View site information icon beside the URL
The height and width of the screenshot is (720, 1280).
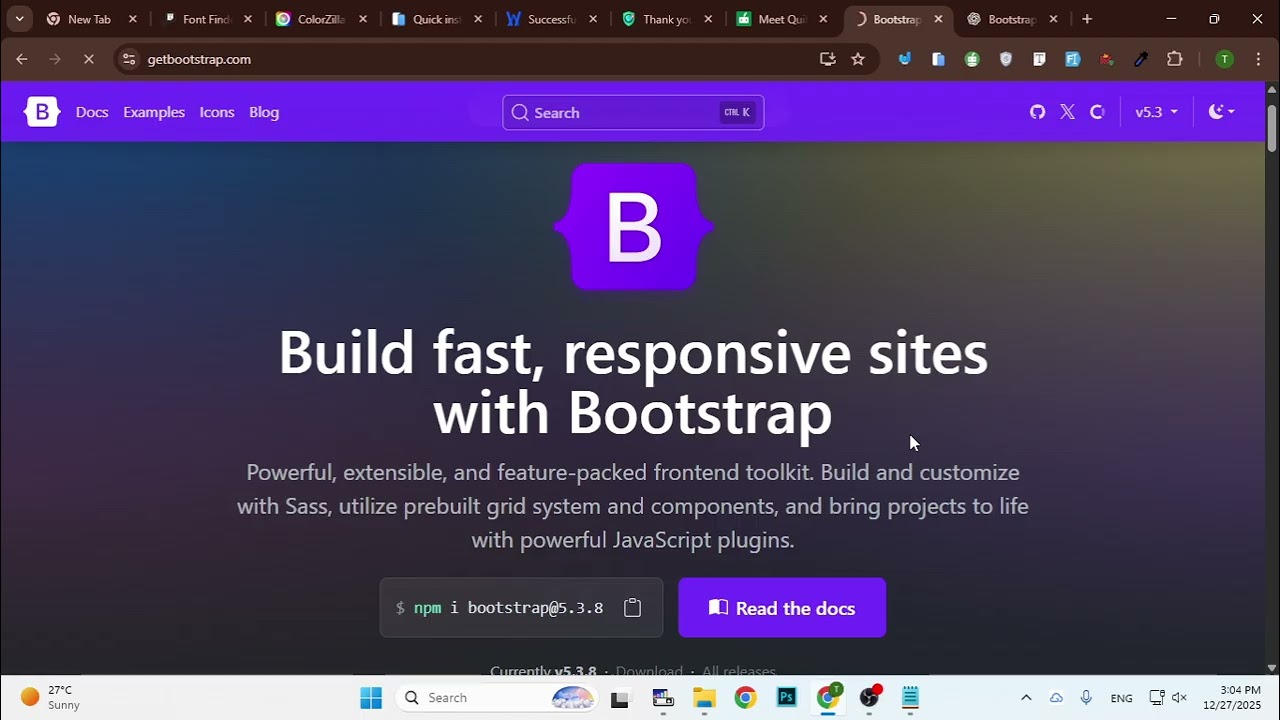click(x=128, y=59)
